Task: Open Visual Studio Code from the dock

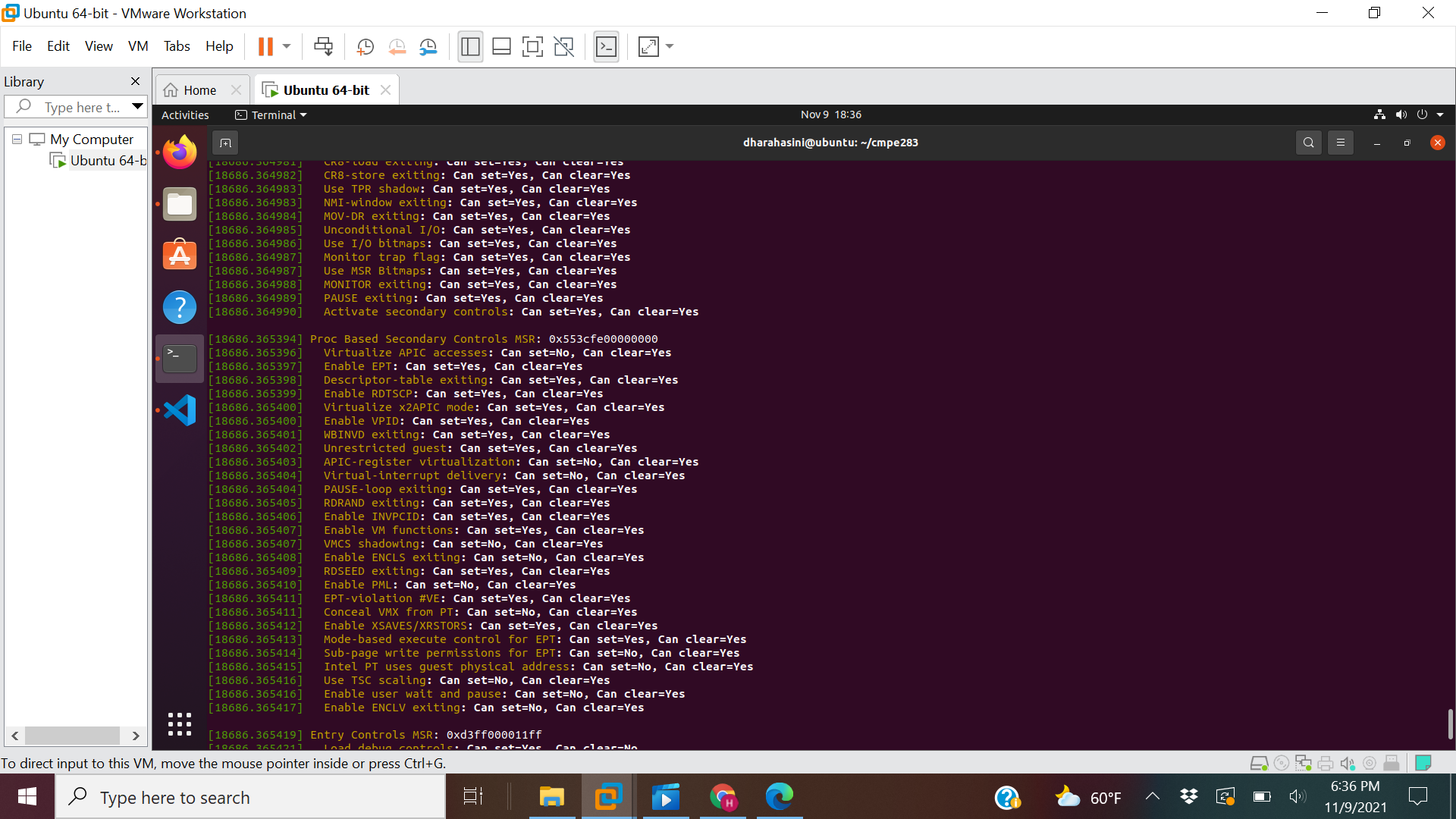Action: pos(180,410)
